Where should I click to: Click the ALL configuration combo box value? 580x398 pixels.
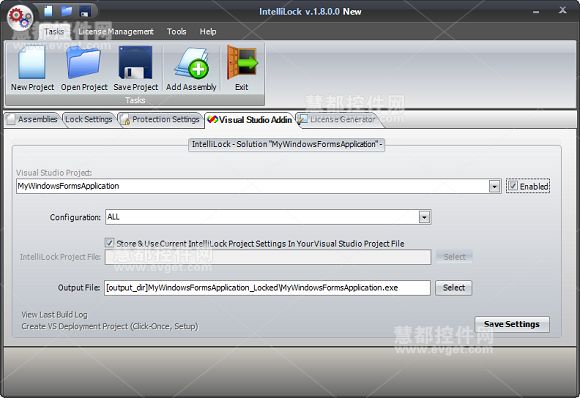[x=113, y=217]
